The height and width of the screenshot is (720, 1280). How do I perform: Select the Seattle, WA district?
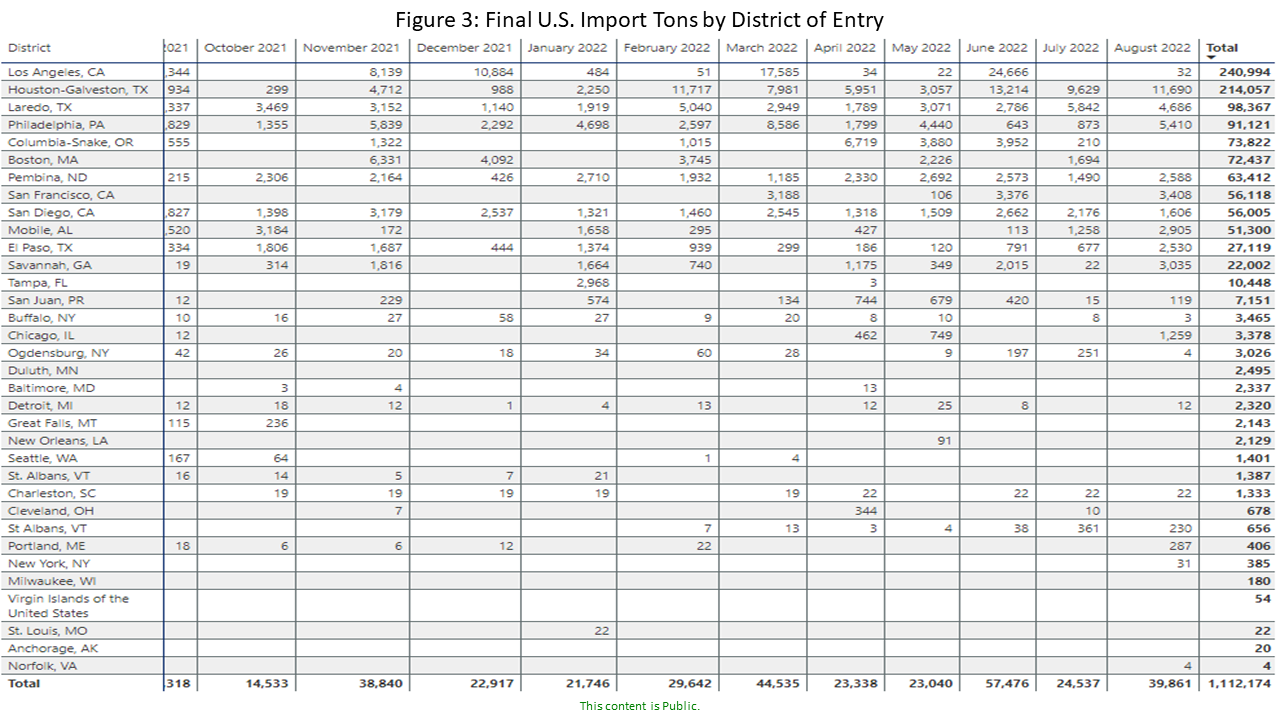pyautogui.click(x=42, y=458)
